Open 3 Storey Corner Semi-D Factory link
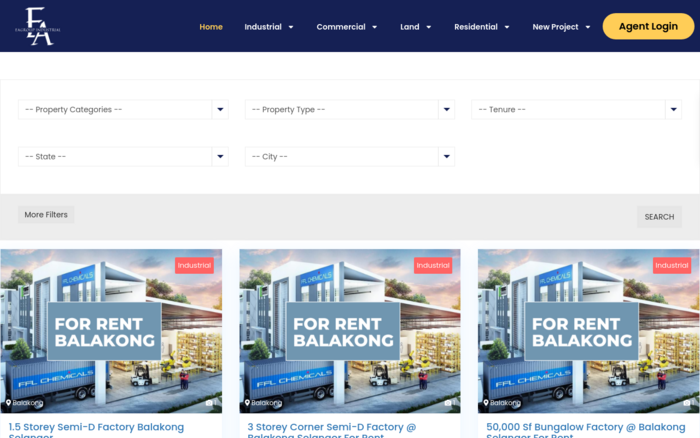This screenshot has height=438, width=700. (332, 430)
